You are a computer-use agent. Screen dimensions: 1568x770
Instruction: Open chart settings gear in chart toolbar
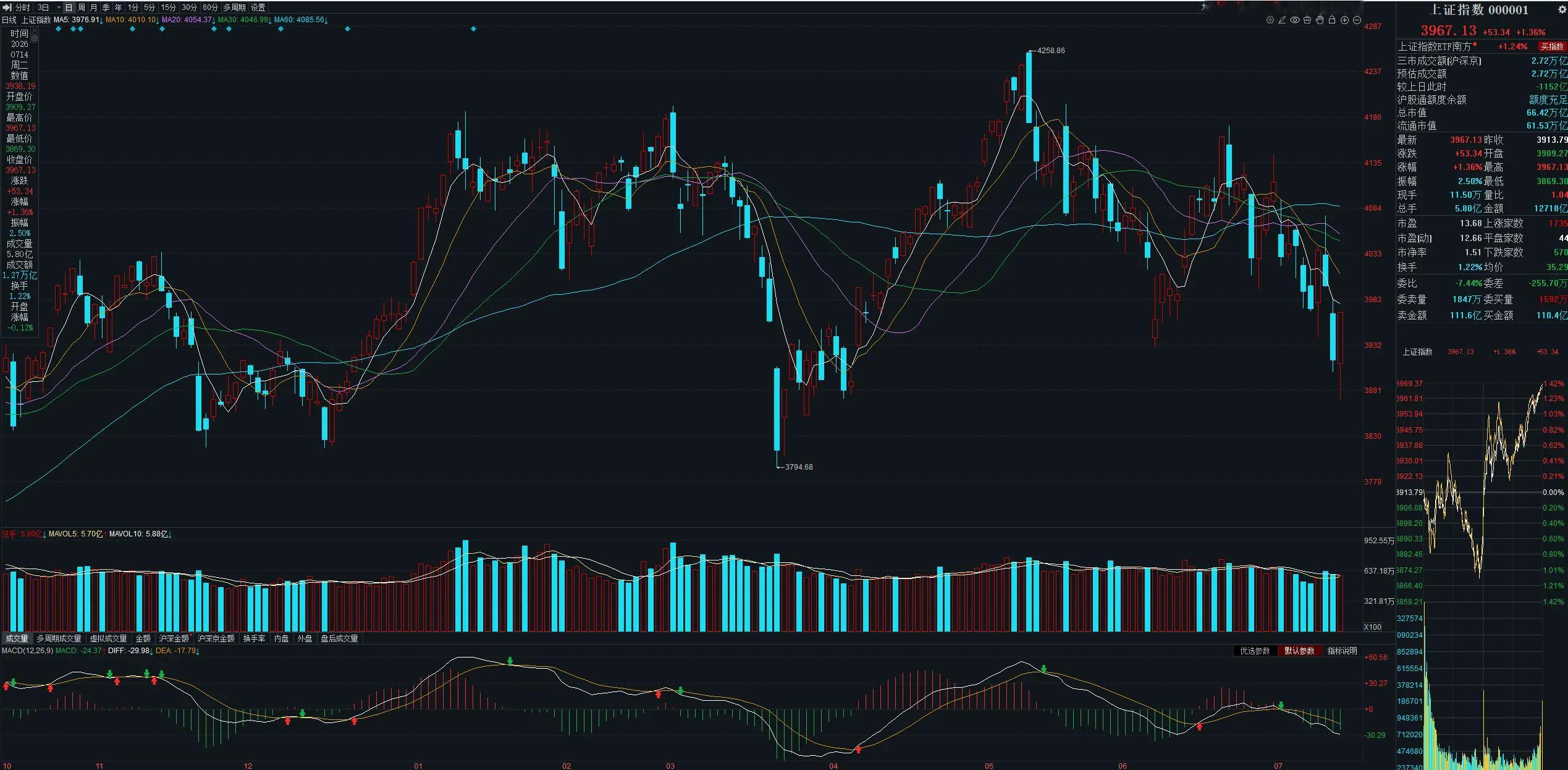tap(1270, 20)
